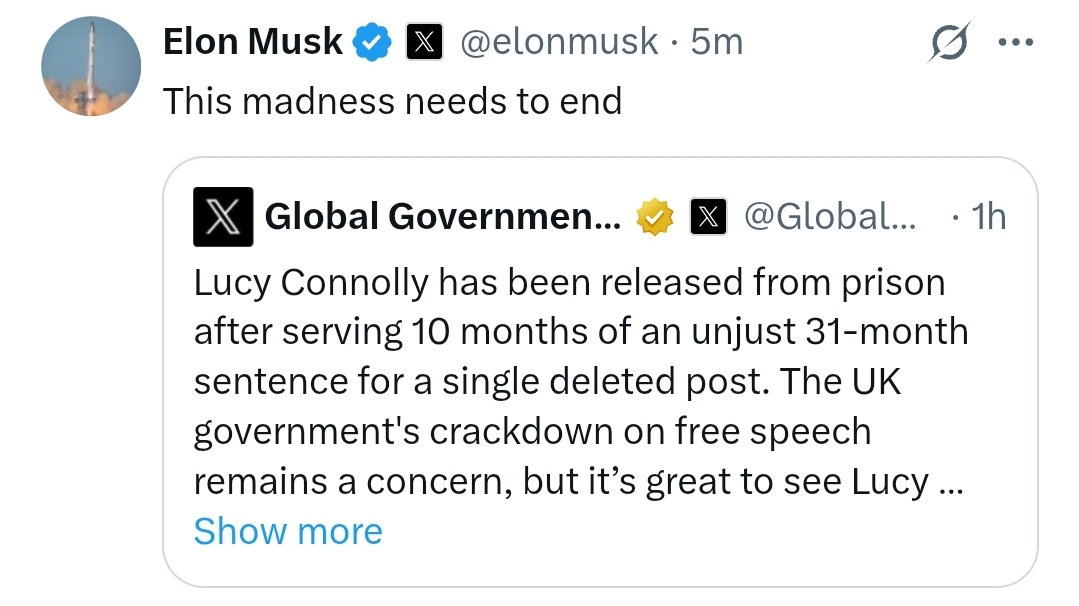Select the "This madness needs to end" text

[x=392, y=101]
